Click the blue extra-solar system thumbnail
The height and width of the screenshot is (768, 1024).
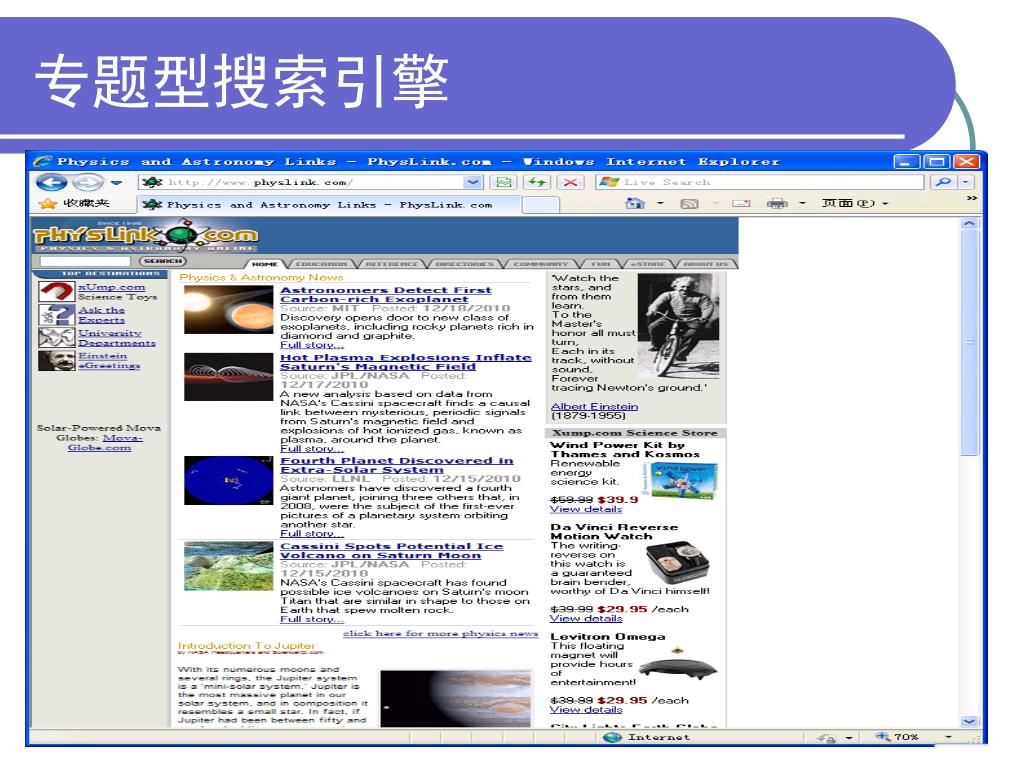[x=228, y=480]
